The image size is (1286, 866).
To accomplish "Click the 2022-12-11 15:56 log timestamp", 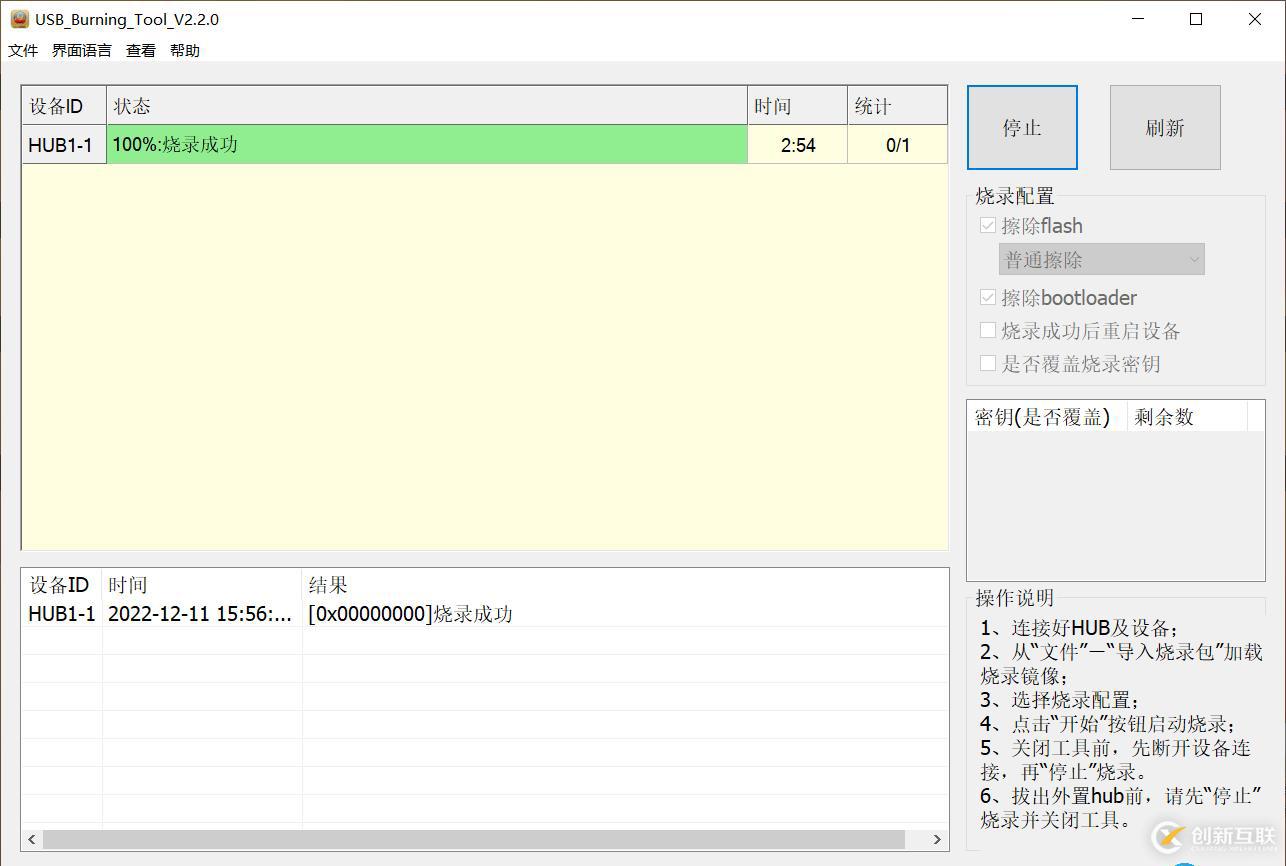I will coord(200,614).
